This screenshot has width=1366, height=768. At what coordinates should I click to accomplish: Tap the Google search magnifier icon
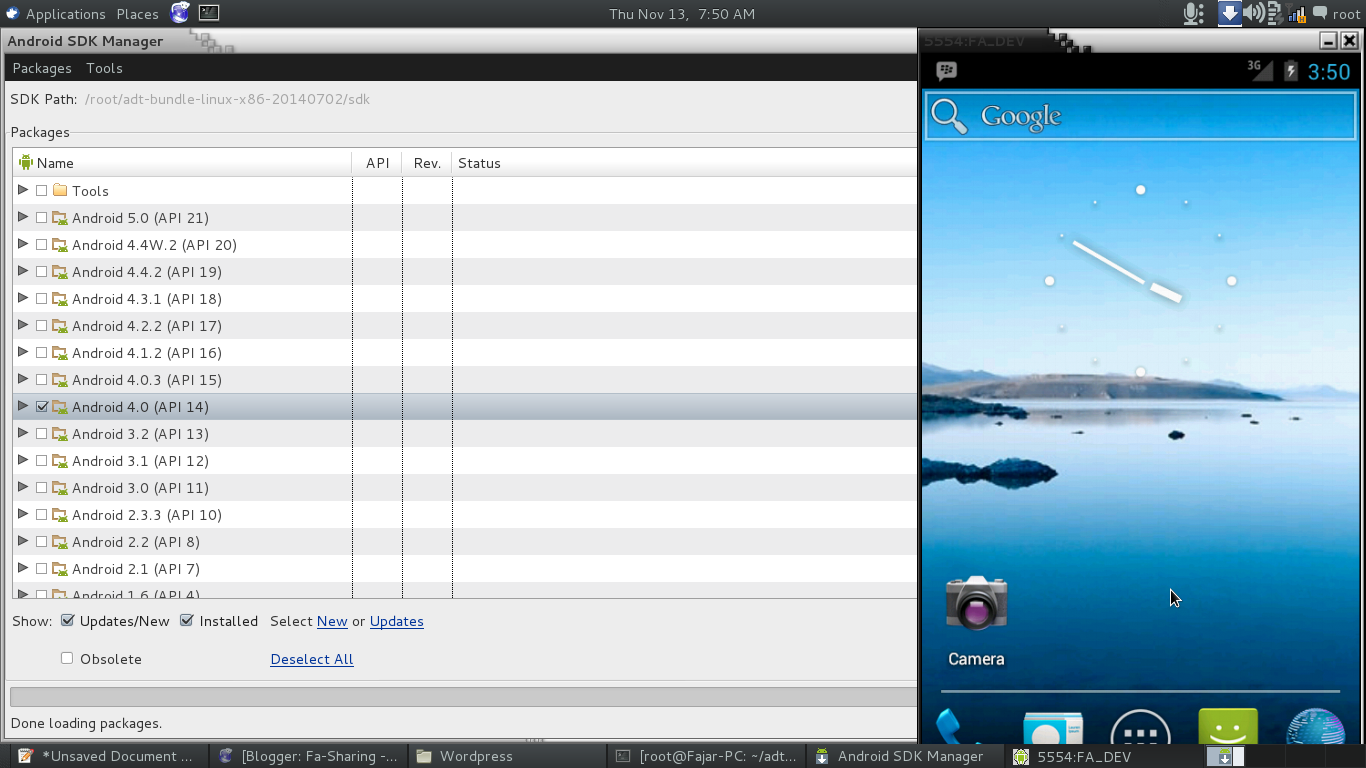coord(949,116)
